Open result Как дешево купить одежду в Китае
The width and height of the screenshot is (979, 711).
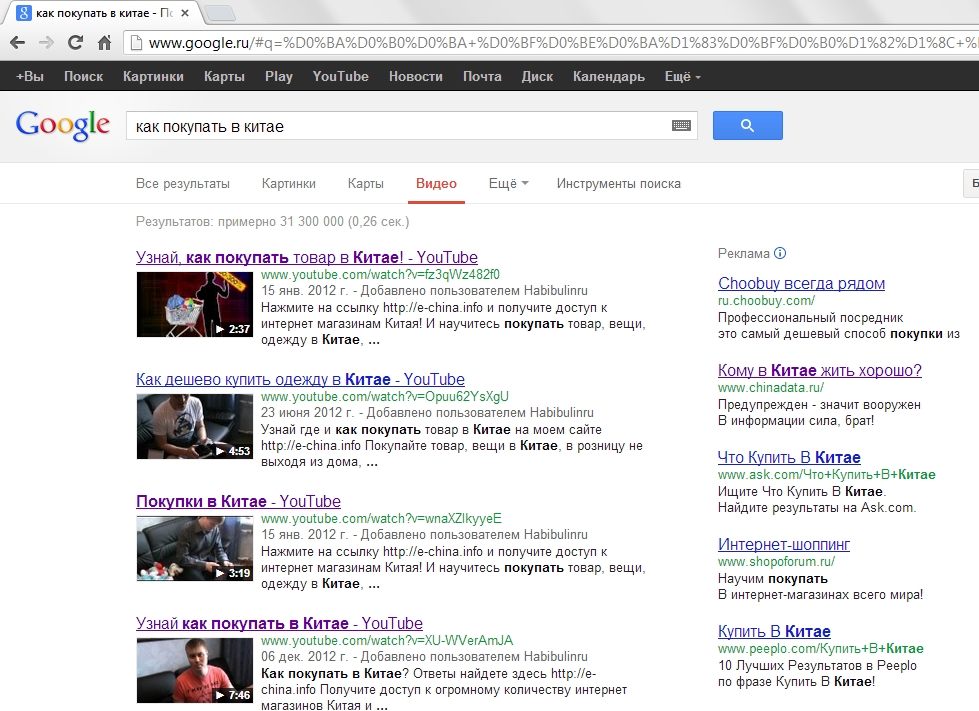pos(300,379)
